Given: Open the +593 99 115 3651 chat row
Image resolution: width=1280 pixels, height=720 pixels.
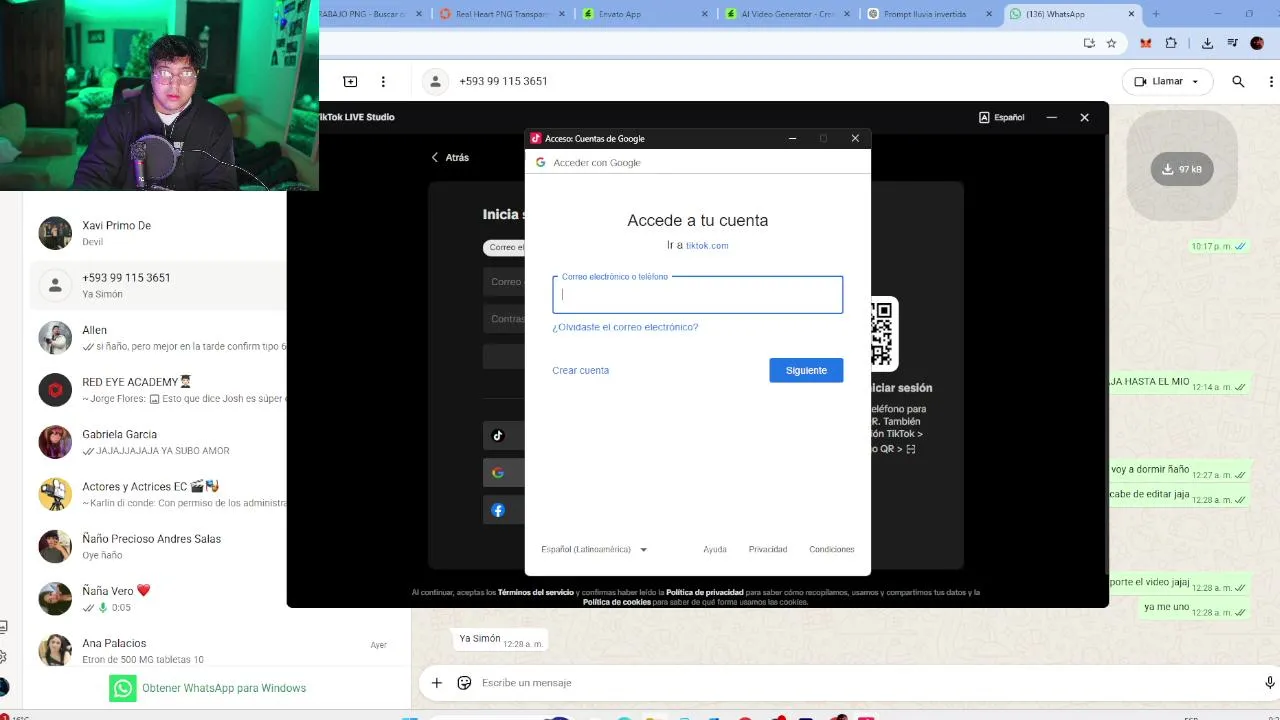Looking at the screenshot, I should [160, 285].
